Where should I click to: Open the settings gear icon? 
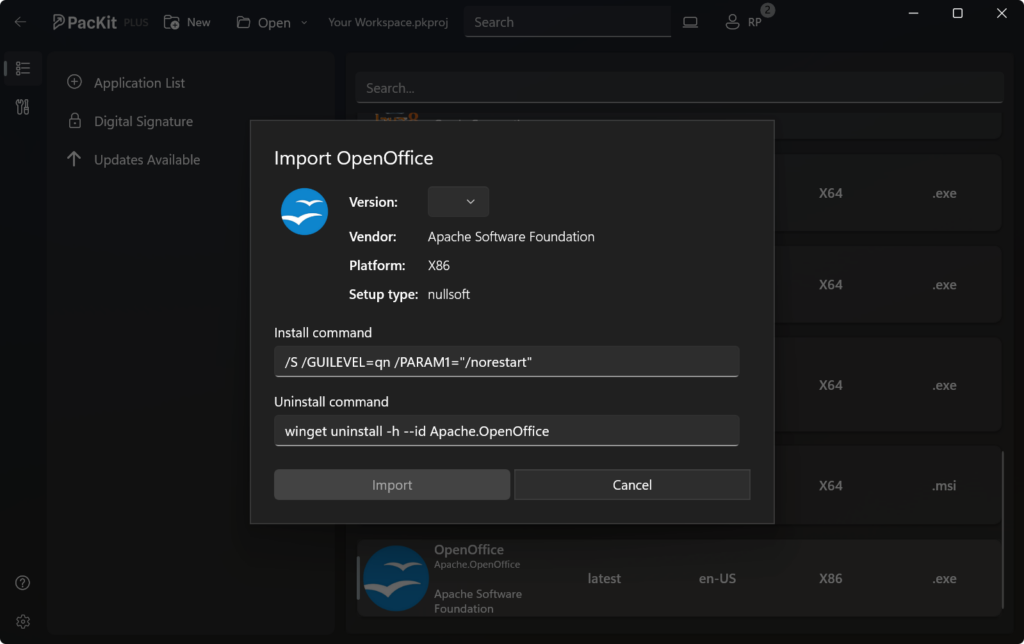pos(23,622)
